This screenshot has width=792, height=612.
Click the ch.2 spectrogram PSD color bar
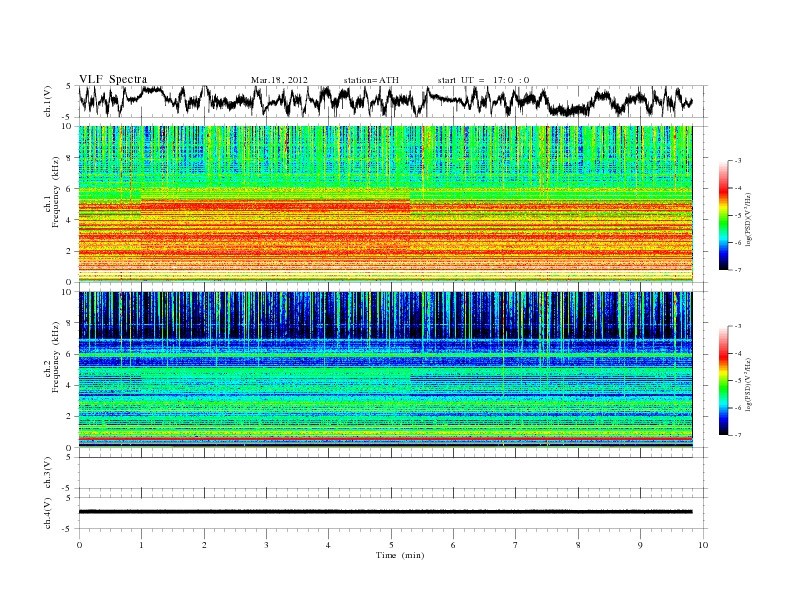click(x=723, y=380)
